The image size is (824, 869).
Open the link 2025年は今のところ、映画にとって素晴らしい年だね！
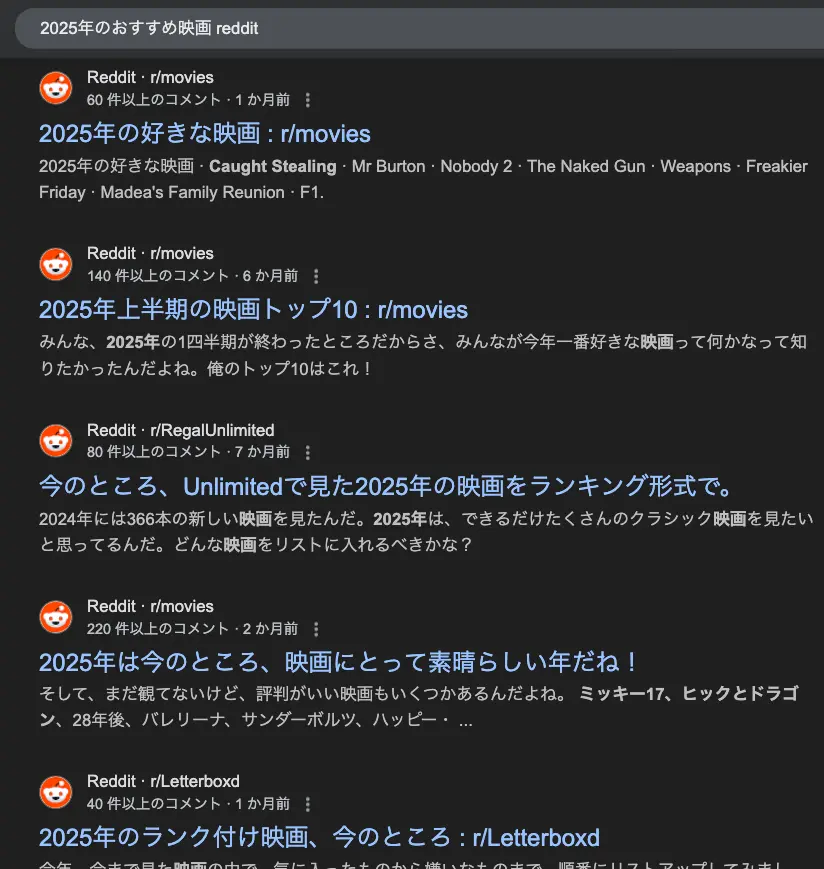[338, 662]
